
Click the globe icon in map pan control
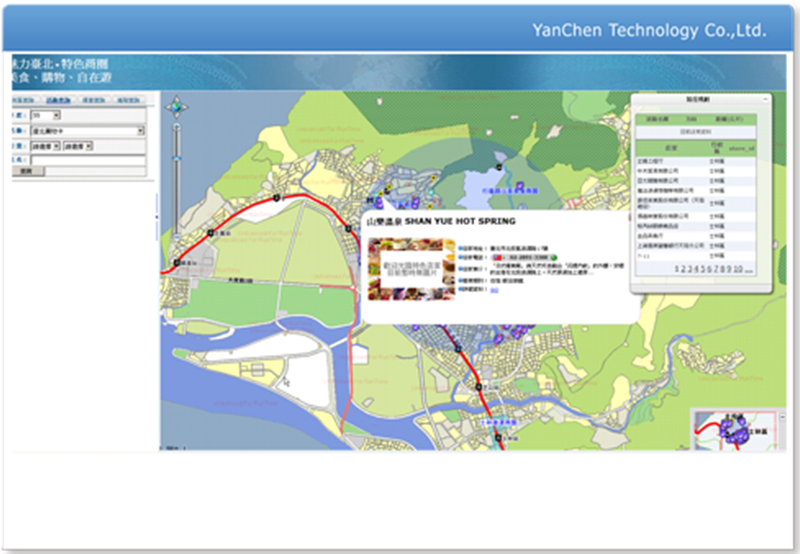178,106
